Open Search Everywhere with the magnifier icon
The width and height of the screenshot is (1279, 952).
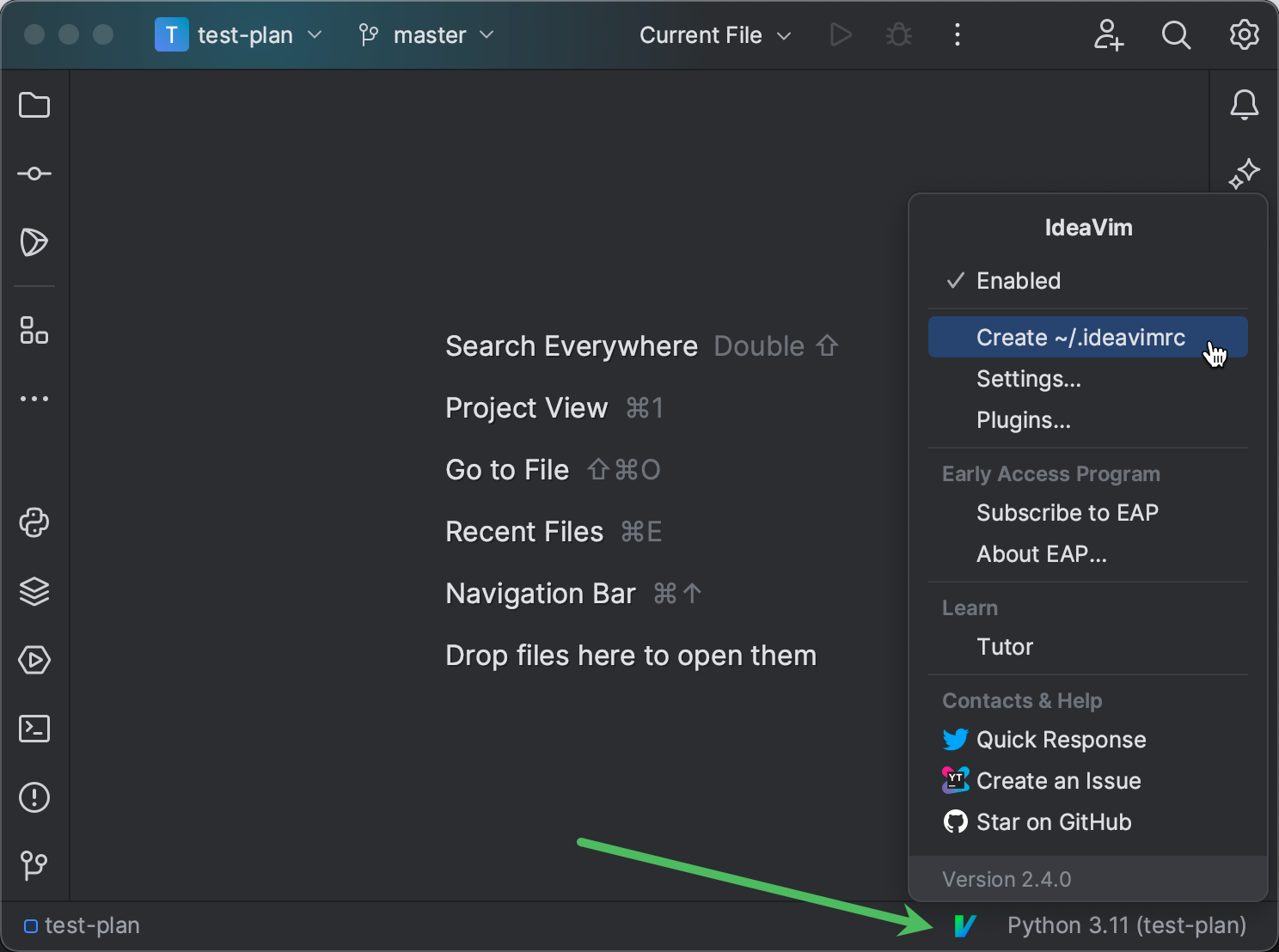click(1176, 34)
